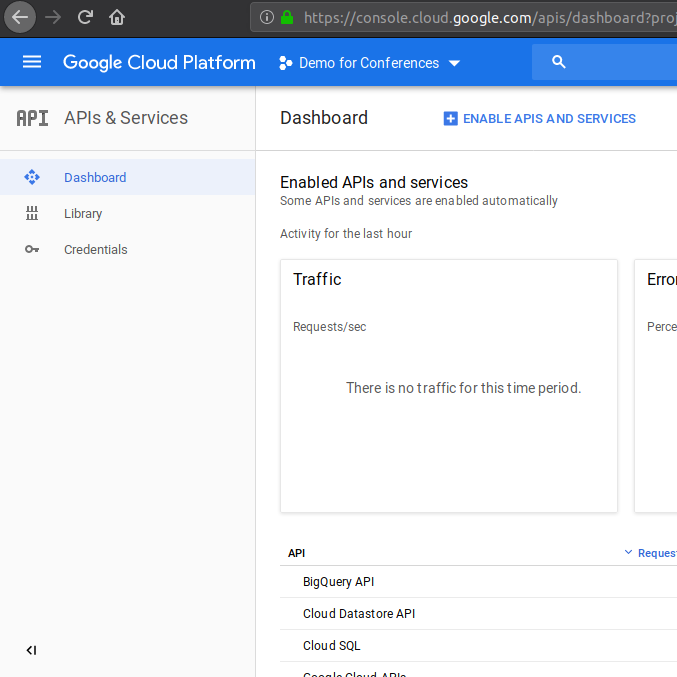Image resolution: width=677 pixels, height=677 pixels.
Task: Reload the page with the refresh icon
Action: 85,17
